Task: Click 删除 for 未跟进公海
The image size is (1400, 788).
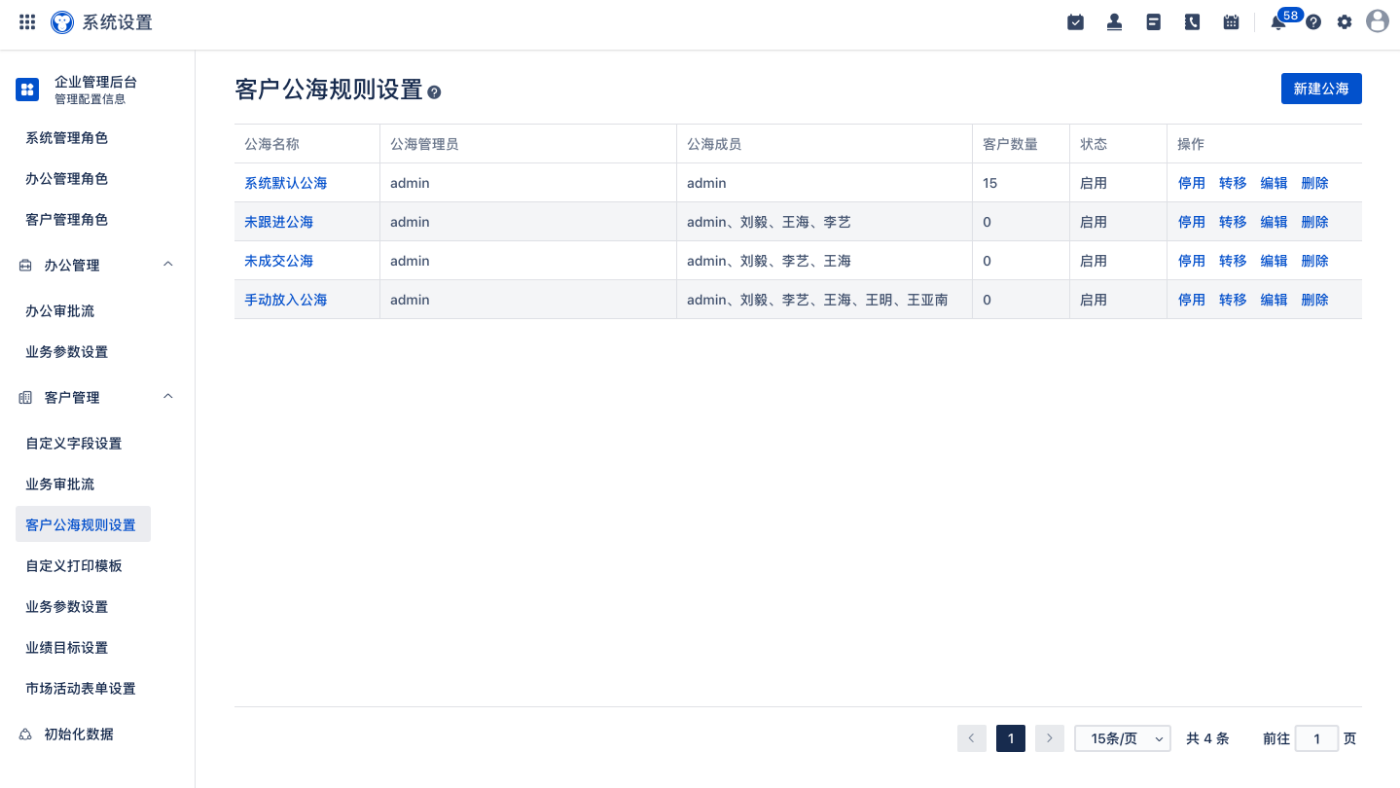Action: coord(1315,222)
